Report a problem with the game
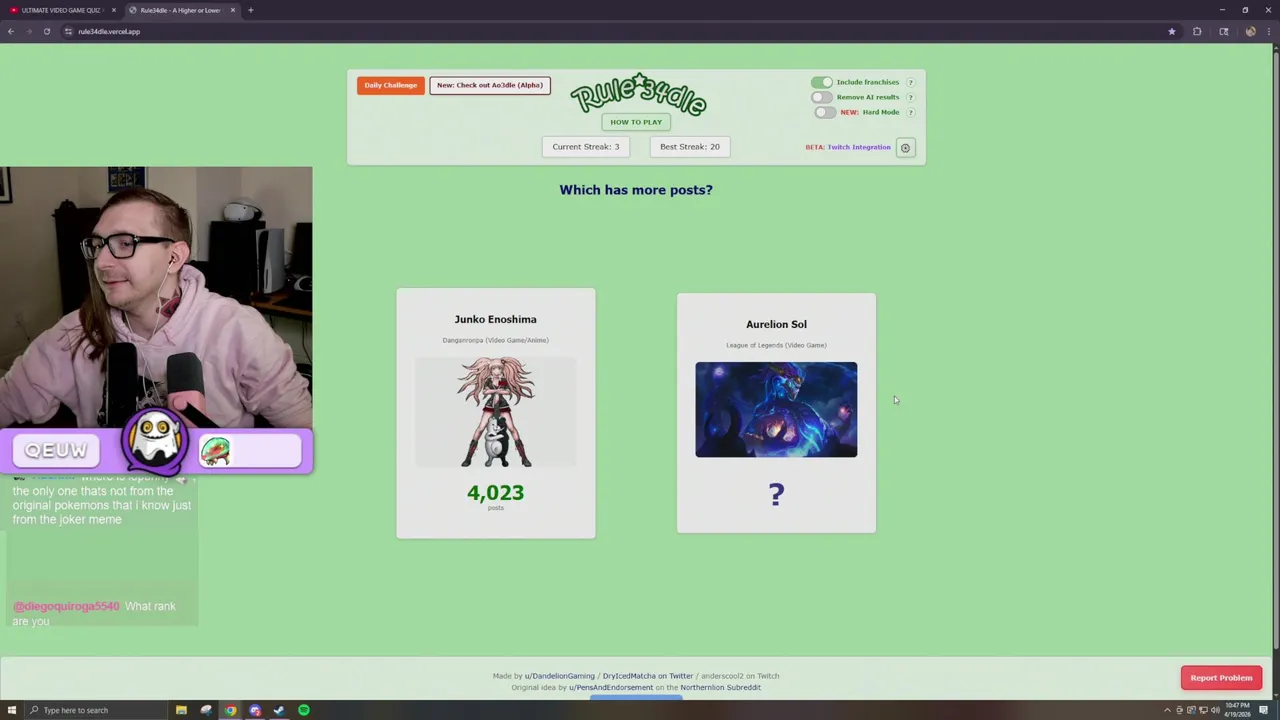The height and width of the screenshot is (720, 1280). coord(1221,678)
